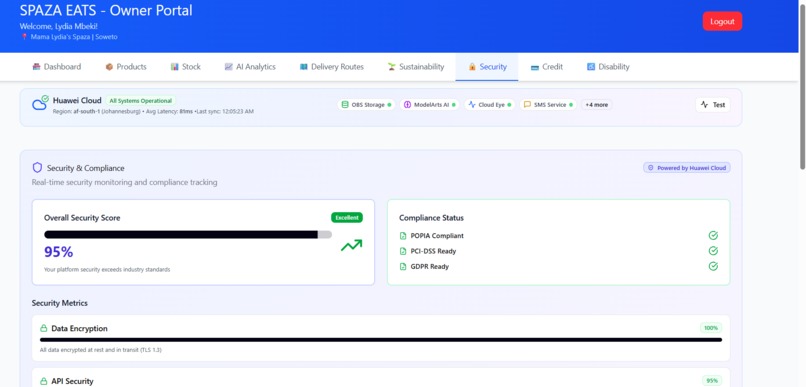Switch to the Products tab
The height and width of the screenshot is (387, 806).
(126, 67)
